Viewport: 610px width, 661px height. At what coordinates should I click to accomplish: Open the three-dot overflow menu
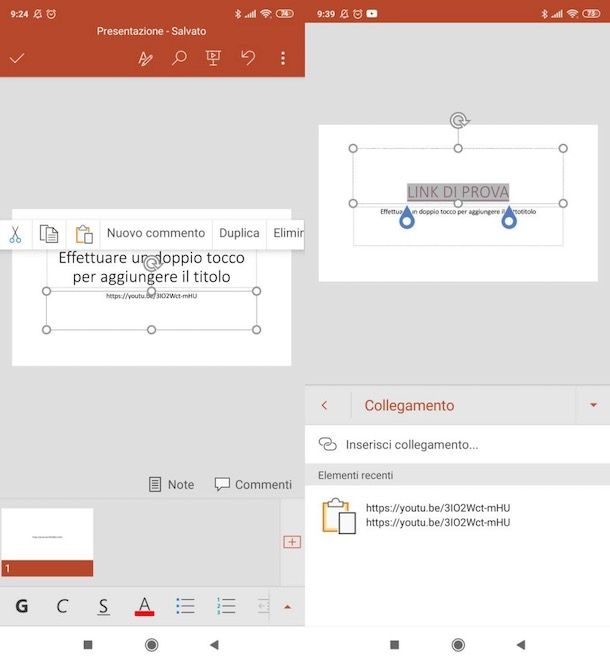click(283, 58)
